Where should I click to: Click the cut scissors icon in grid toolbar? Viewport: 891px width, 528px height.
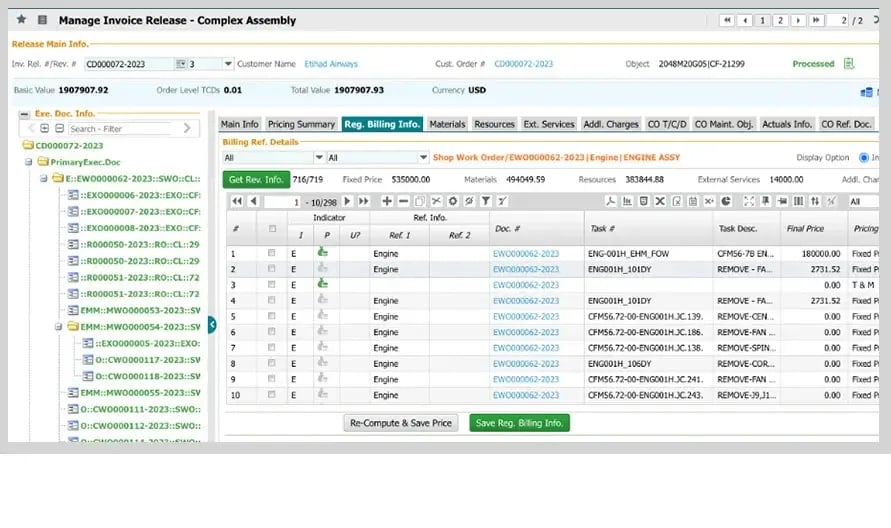[437, 201]
